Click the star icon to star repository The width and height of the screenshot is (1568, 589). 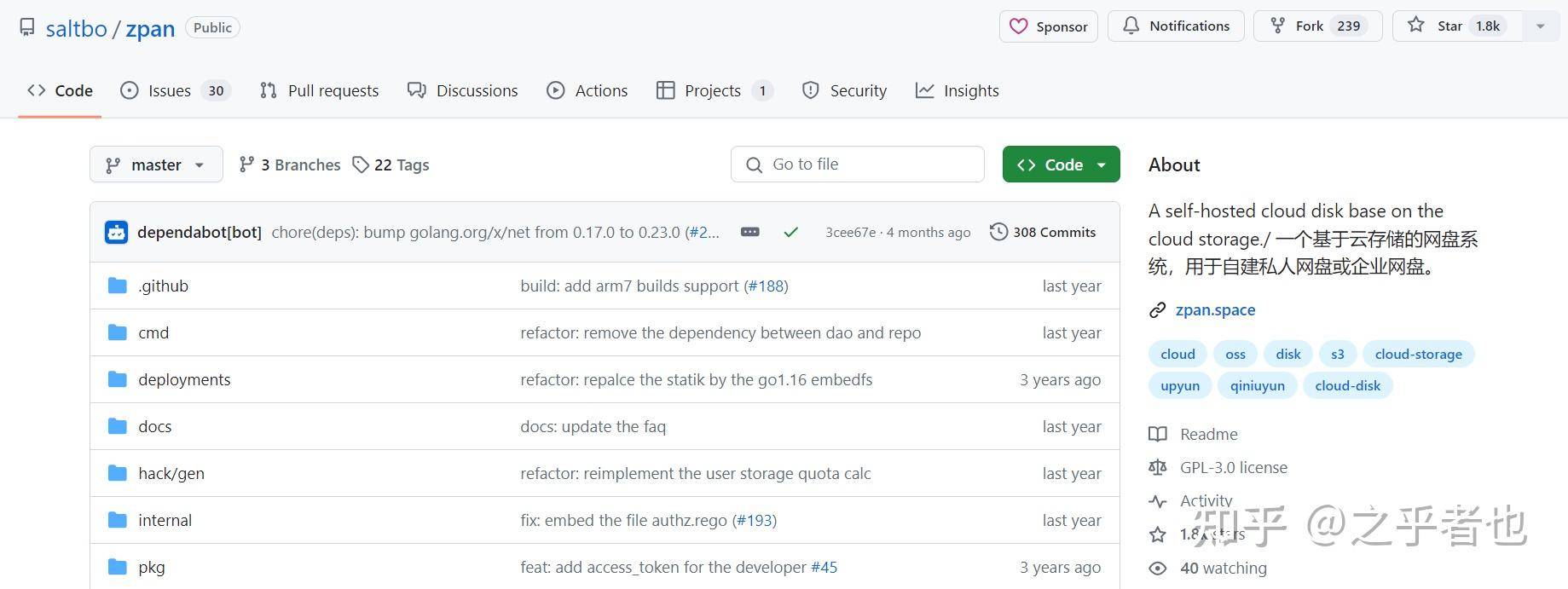point(1416,26)
